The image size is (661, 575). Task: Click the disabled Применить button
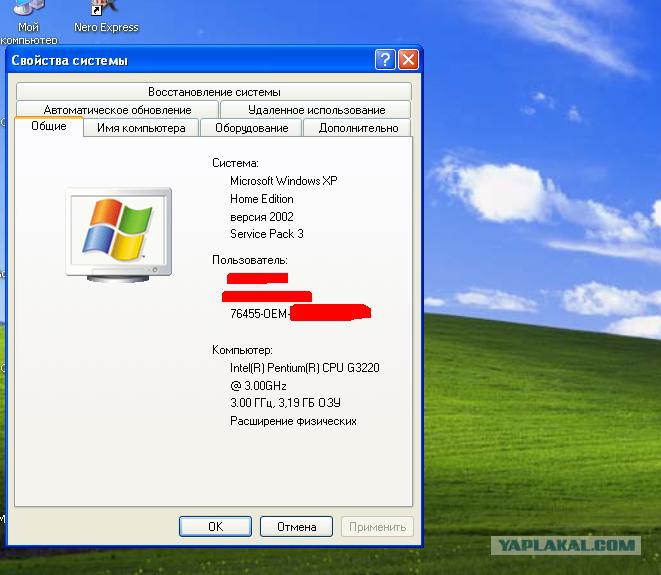(x=377, y=527)
